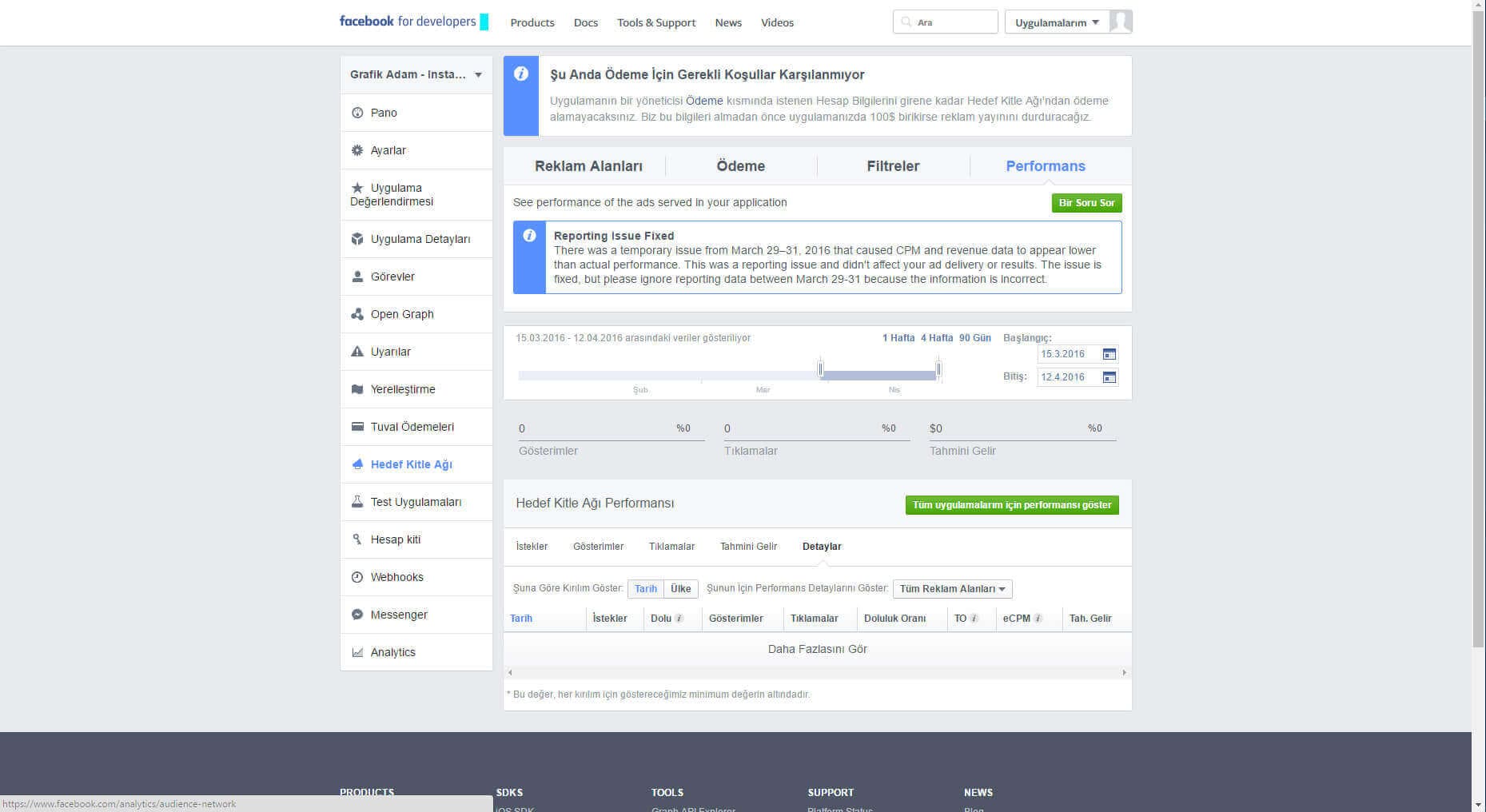Open the Tahmini Gelir chart tab
Screen dimensions: 1486x812
(748, 547)
